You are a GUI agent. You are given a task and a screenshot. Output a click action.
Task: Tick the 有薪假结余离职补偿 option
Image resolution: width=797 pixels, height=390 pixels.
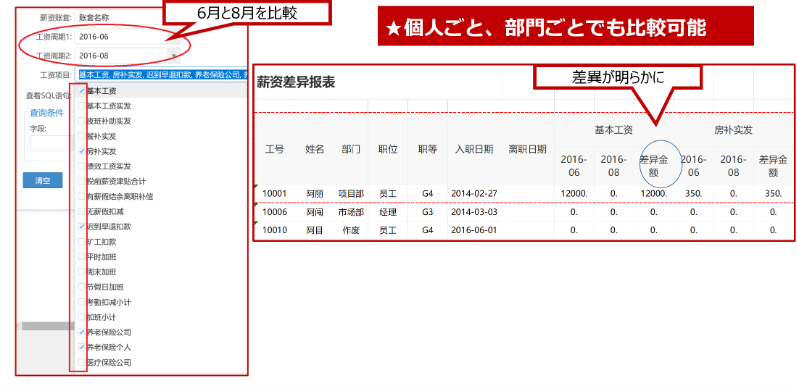[x=81, y=196]
